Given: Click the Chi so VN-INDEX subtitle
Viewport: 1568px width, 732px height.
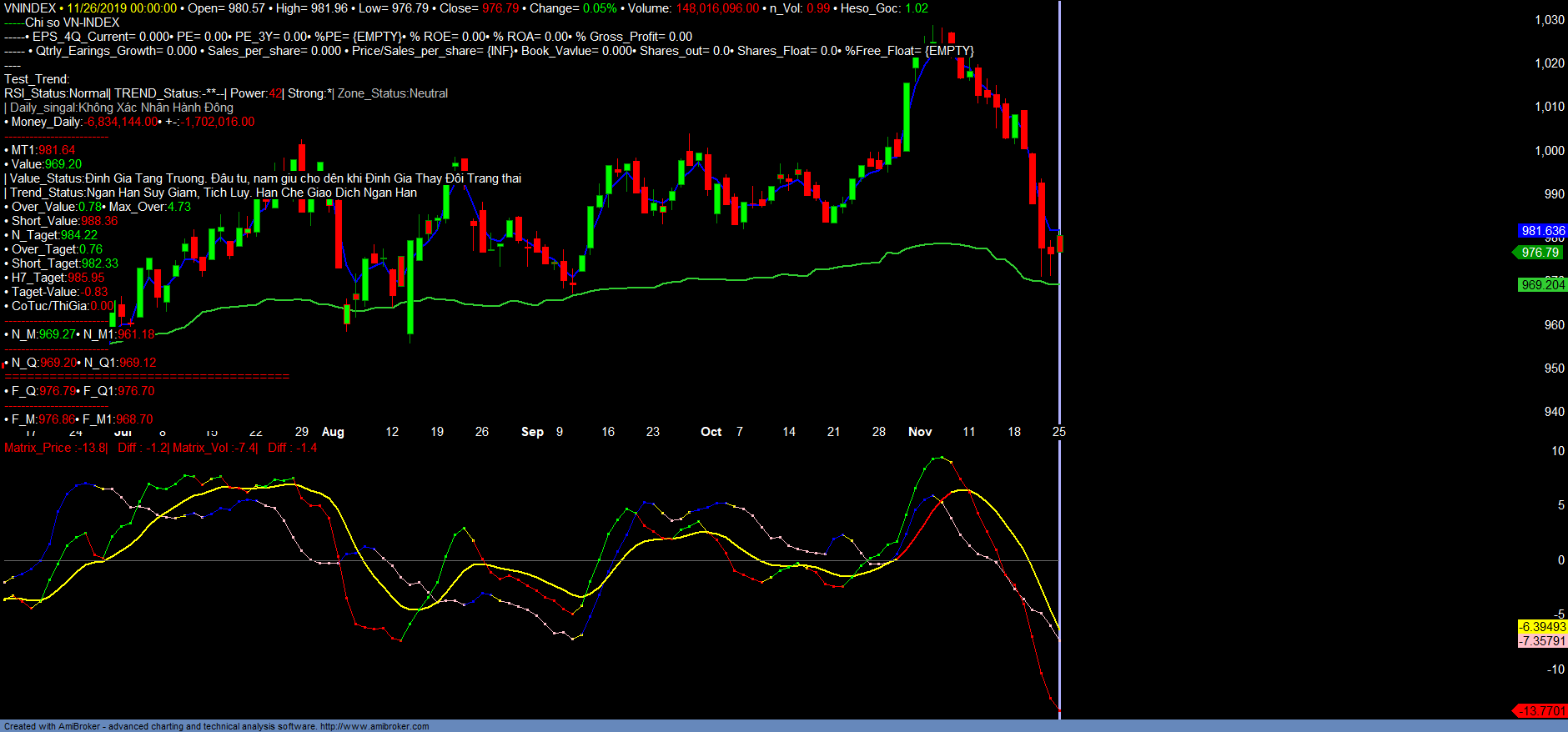Looking at the screenshot, I should click(72, 23).
